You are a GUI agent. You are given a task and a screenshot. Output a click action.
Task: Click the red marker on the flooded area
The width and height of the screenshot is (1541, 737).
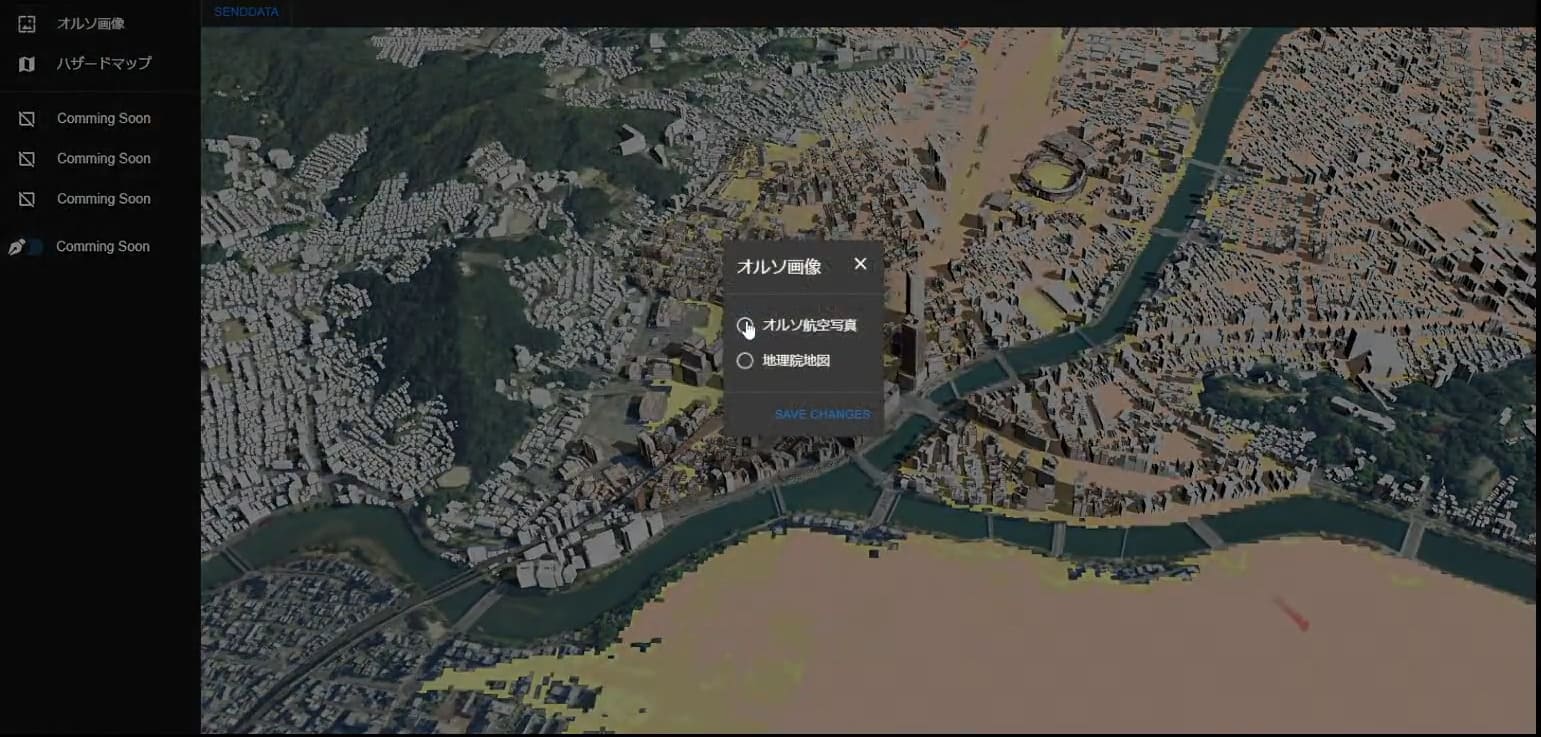tap(1291, 612)
